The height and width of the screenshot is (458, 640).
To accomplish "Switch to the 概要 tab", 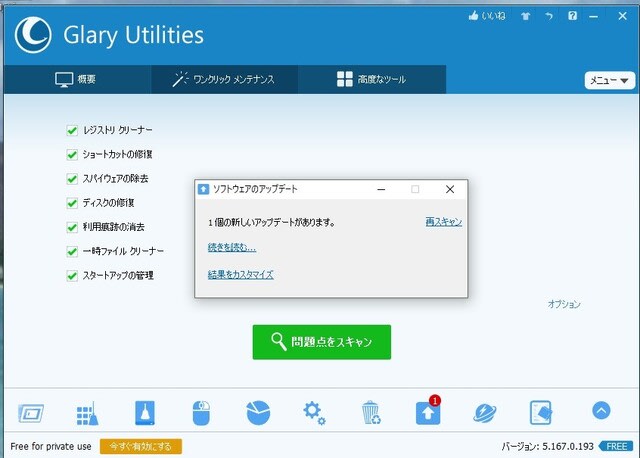I will (77, 79).
